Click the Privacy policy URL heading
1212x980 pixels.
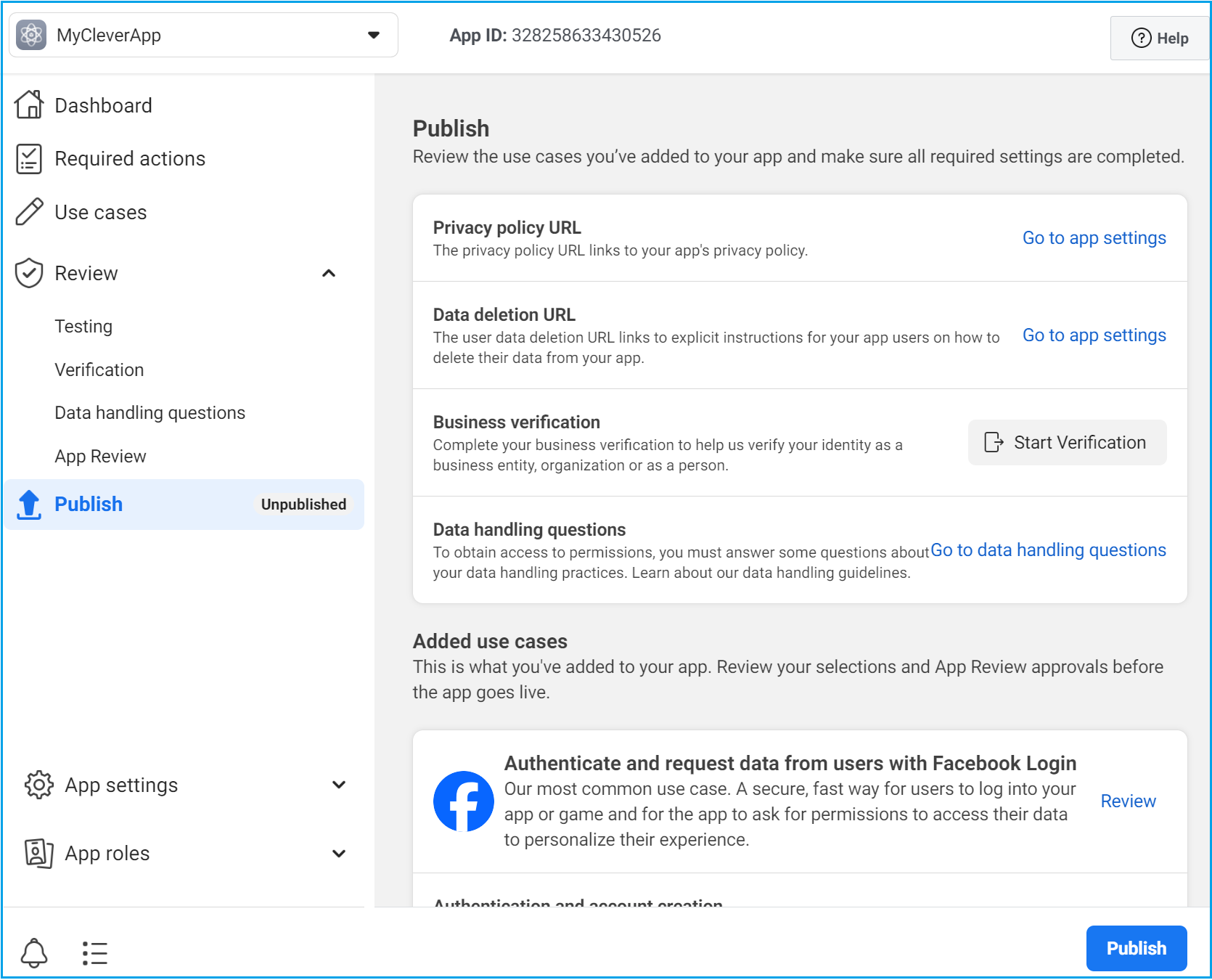(507, 228)
